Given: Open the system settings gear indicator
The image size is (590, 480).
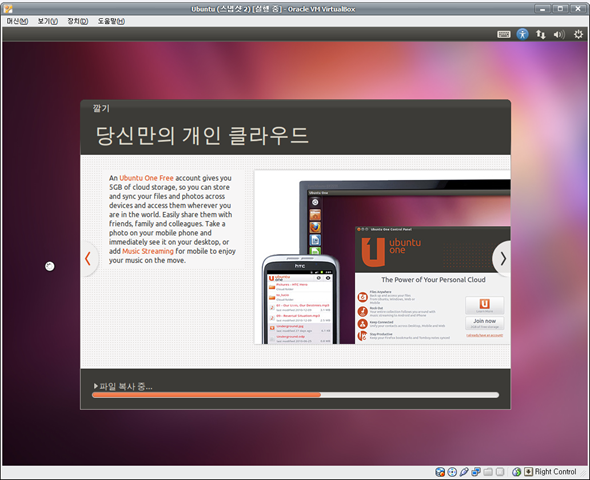Looking at the screenshot, I should pyautogui.click(x=578, y=34).
